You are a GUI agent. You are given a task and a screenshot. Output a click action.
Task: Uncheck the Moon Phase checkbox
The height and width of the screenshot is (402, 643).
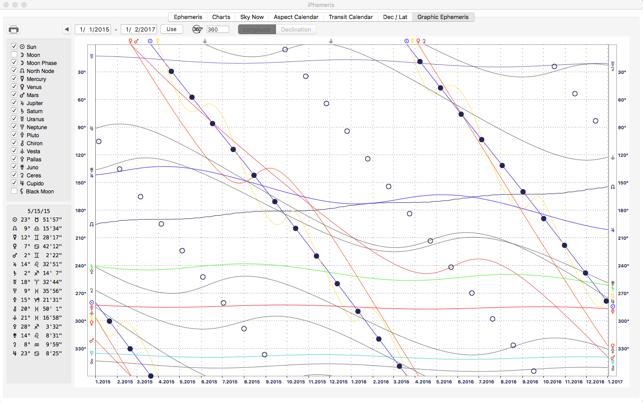pos(14,63)
